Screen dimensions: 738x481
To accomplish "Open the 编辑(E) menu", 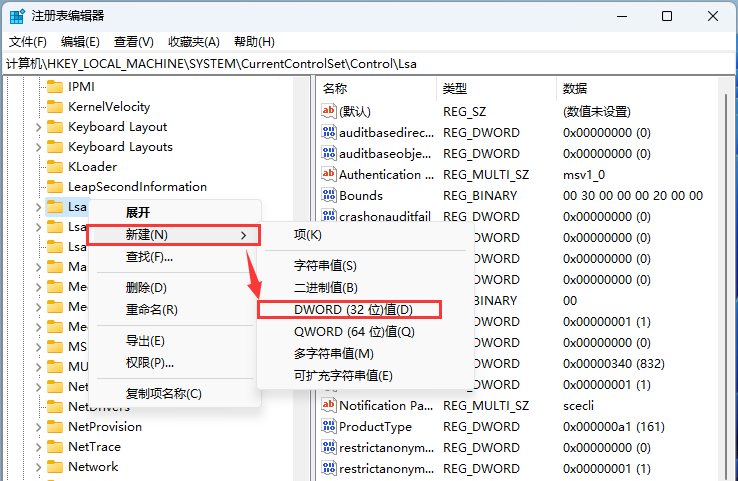I will click(80, 42).
